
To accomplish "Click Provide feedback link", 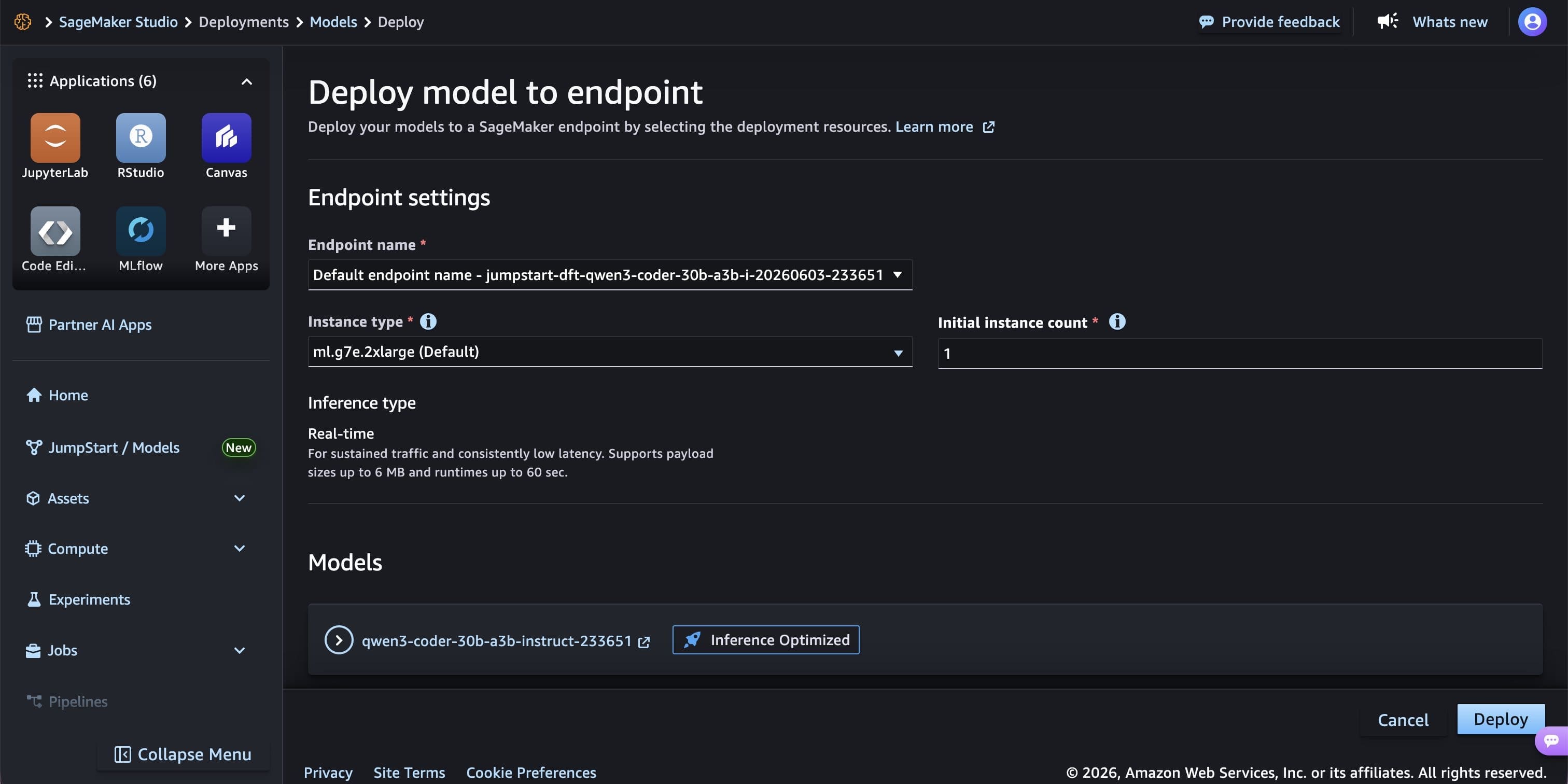I will pos(1269,22).
